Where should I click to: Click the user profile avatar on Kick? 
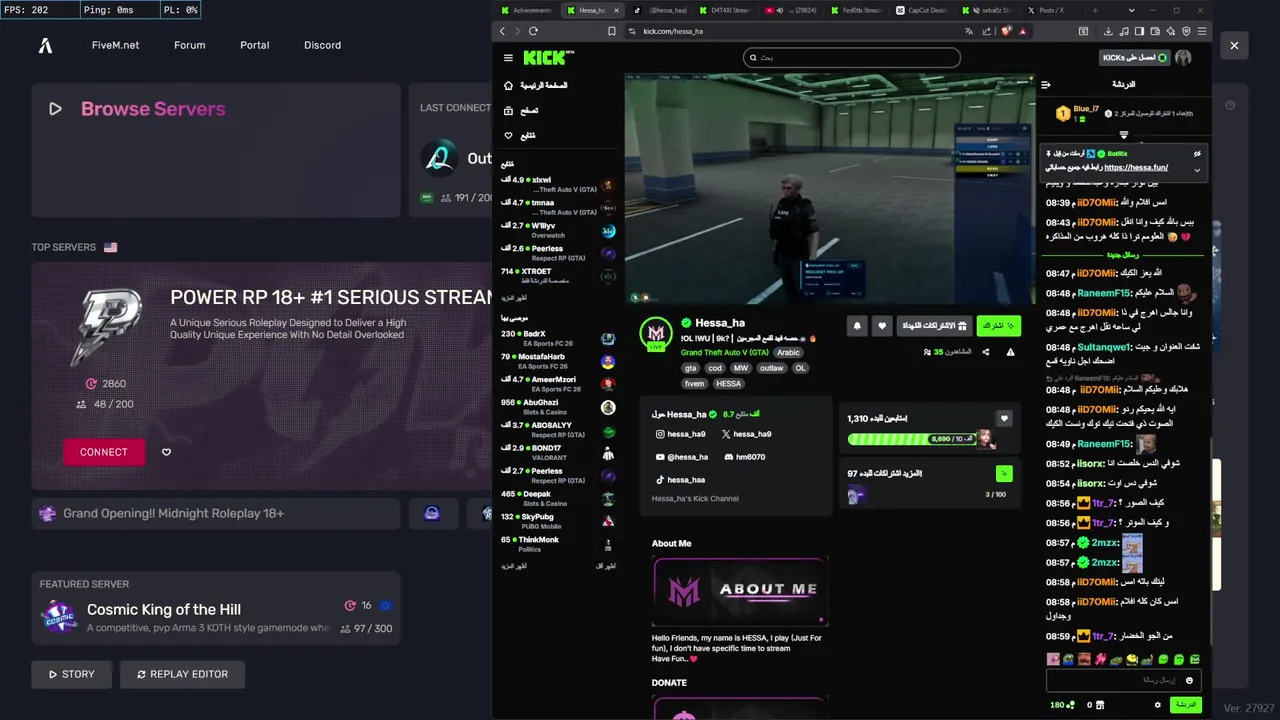[x=1184, y=58]
